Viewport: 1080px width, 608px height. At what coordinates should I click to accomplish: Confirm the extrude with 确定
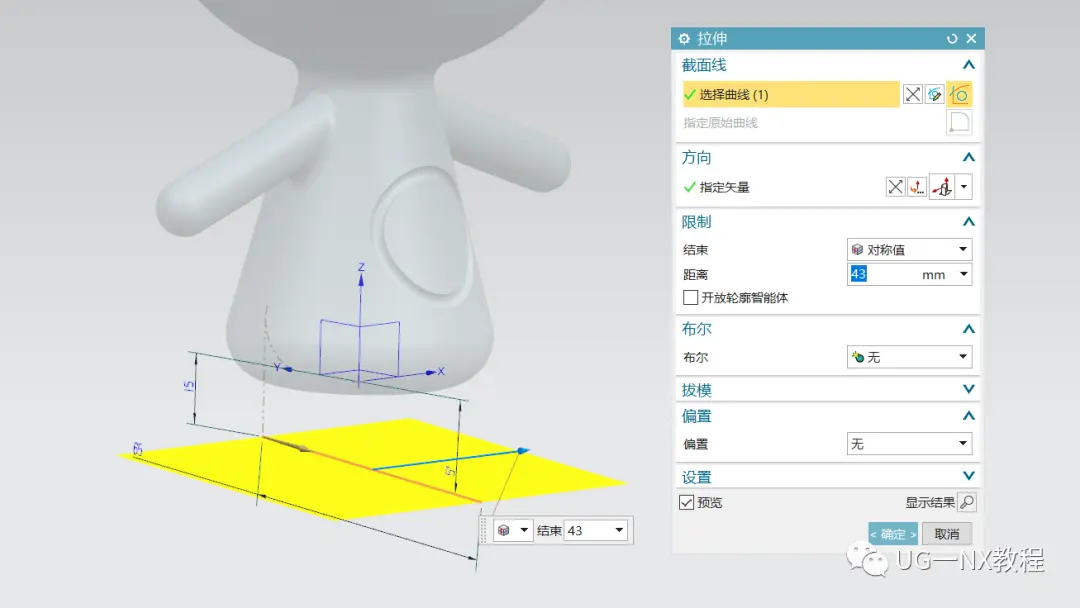click(893, 534)
